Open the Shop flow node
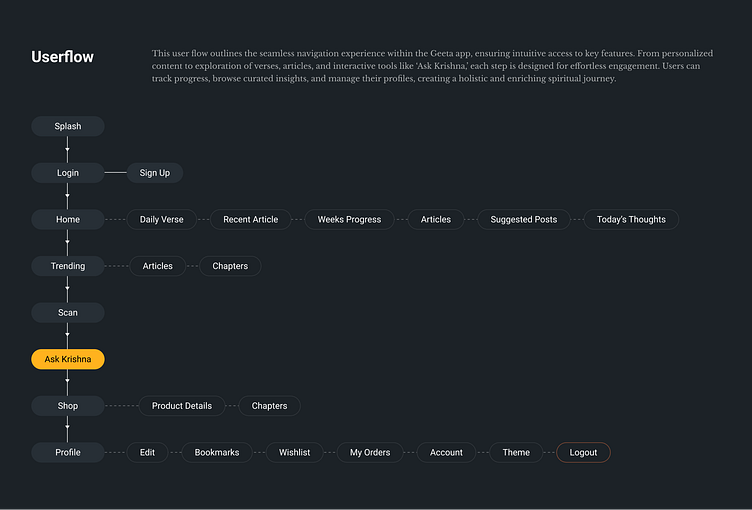 click(68, 406)
